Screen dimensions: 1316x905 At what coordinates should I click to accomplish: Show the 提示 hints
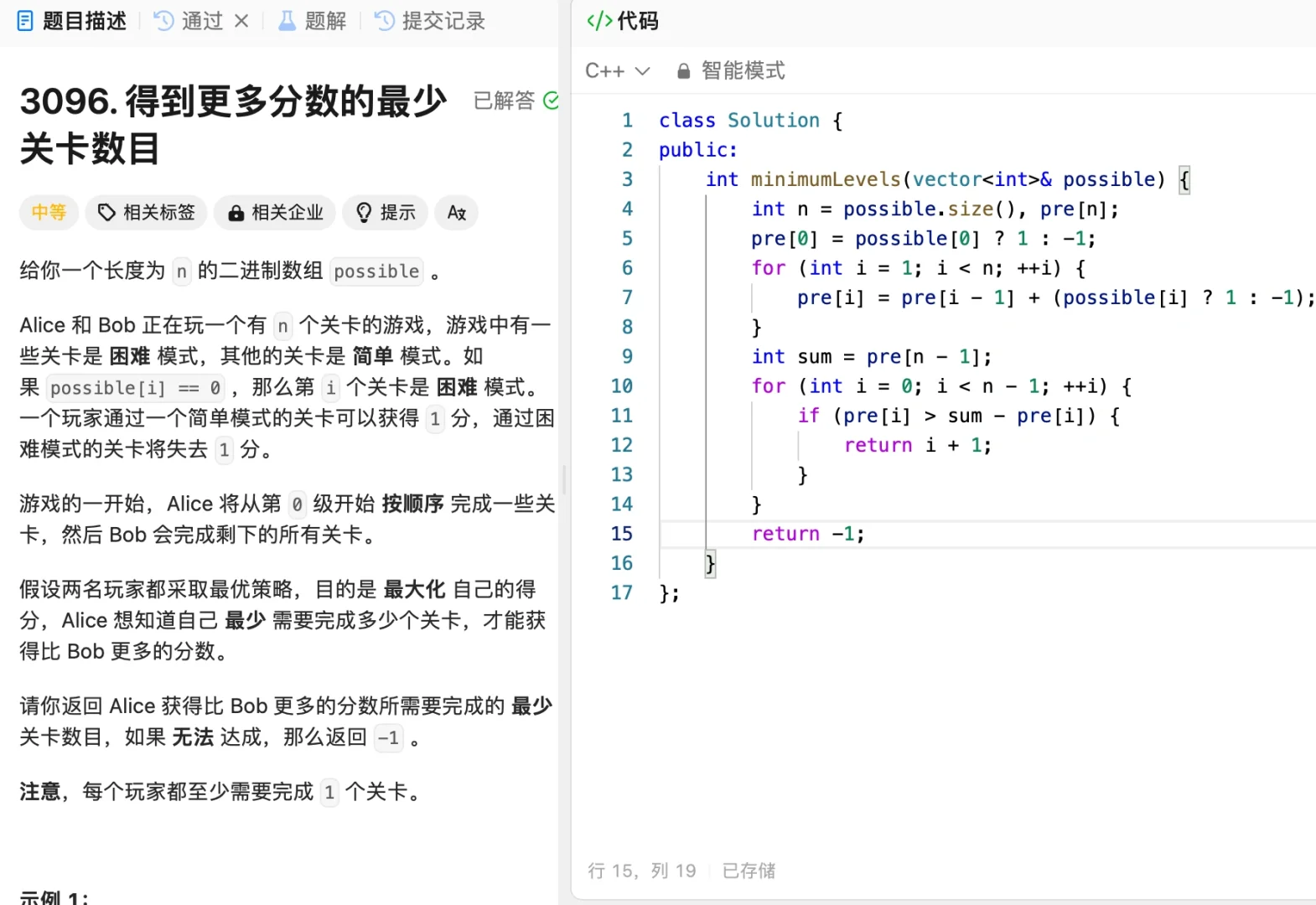click(386, 212)
